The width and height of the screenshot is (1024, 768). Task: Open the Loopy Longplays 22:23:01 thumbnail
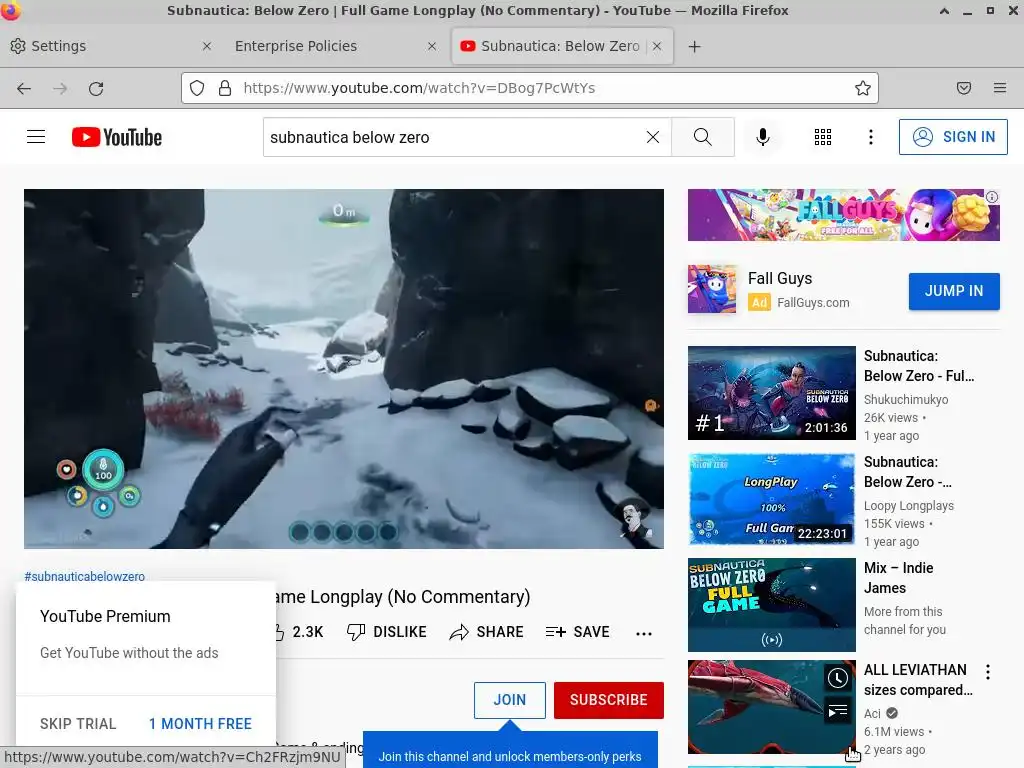tap(771, 499)
